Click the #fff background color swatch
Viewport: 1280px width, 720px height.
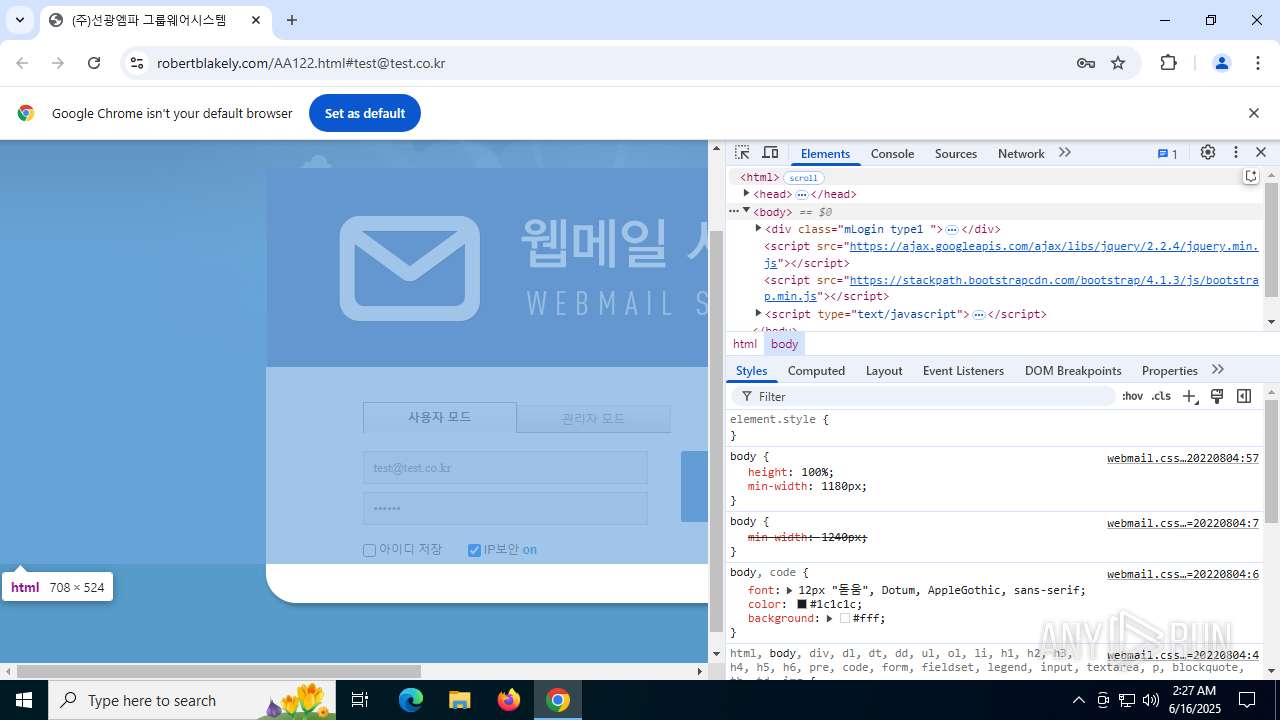pos(845,618)
